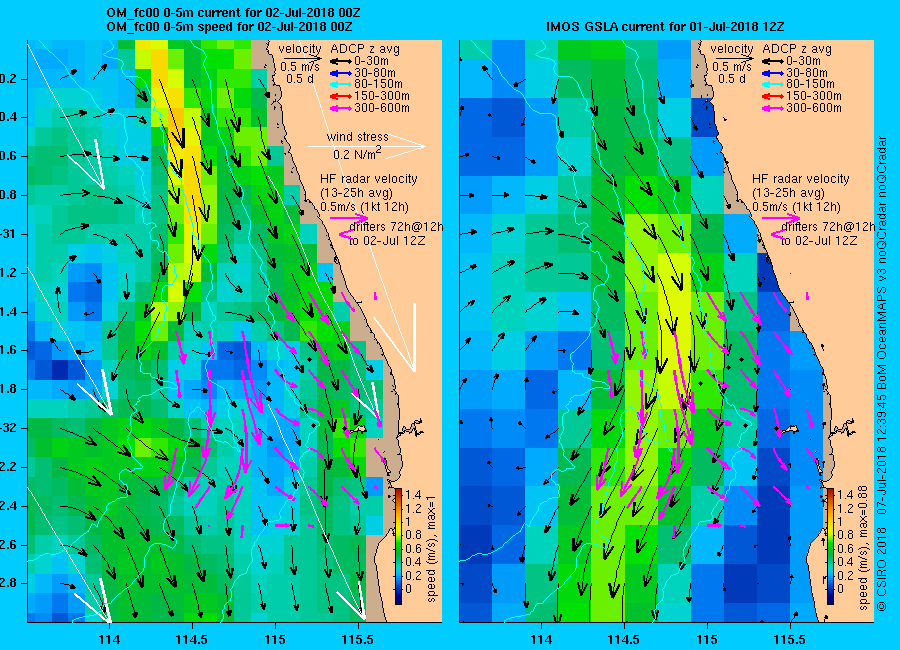The height and width of the screenshot is (650, 900).
Task: Click the 'velocity' label in left panel
Action: pos(300,49)
